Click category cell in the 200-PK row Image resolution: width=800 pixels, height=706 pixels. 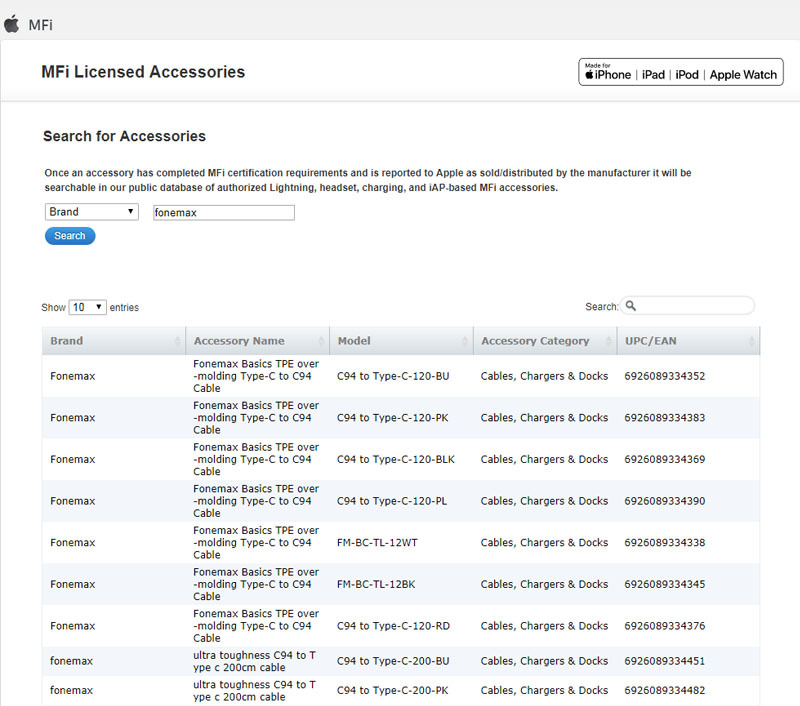coord(544,690)
